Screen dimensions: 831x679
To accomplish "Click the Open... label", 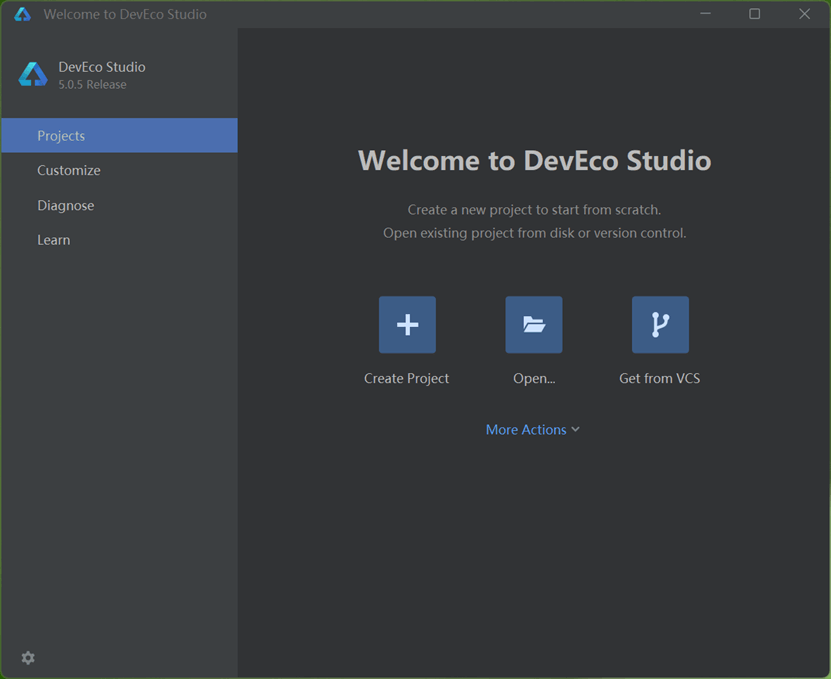I will pyautogui.click(x=534, y=378).
